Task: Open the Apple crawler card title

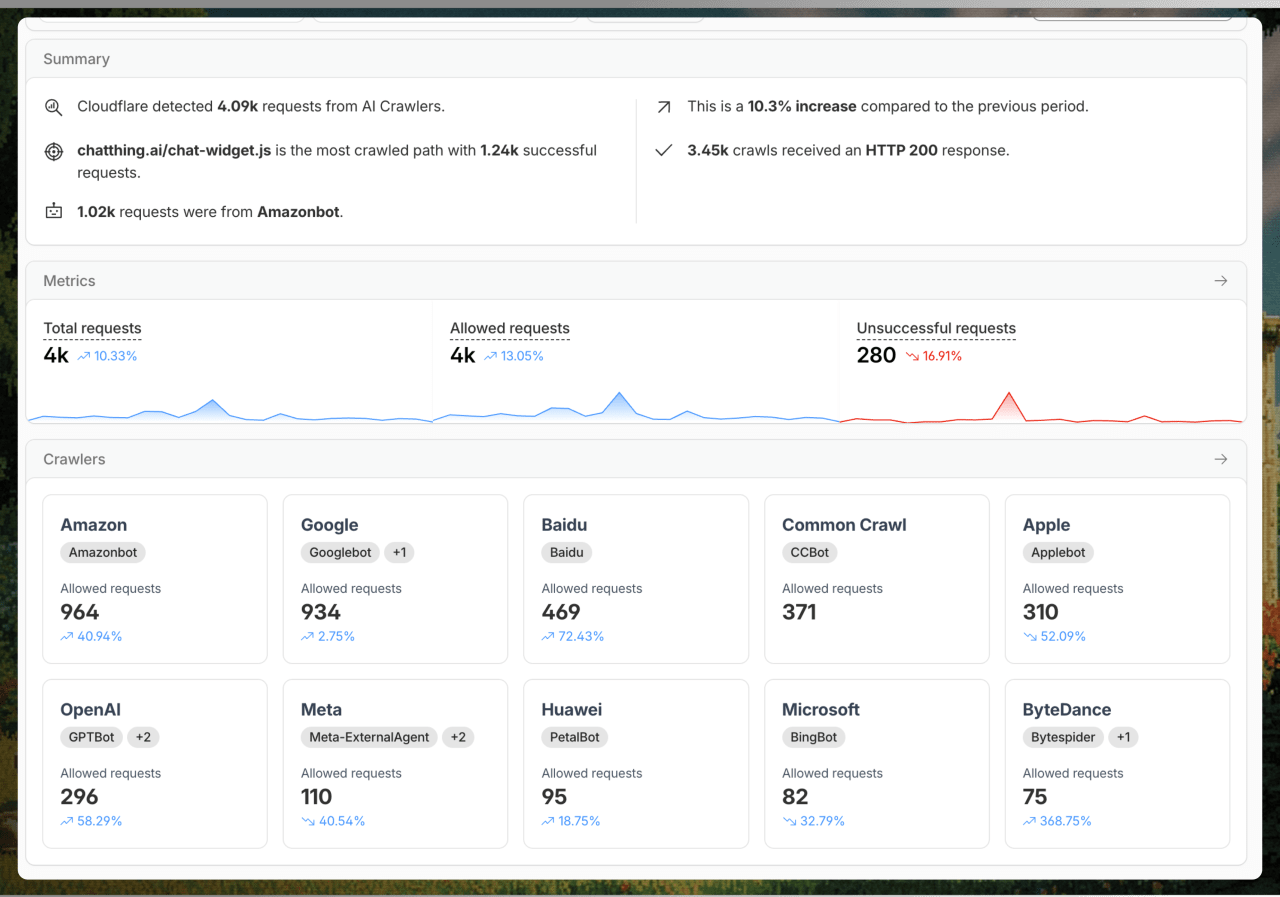Action: click(1046, 525)
